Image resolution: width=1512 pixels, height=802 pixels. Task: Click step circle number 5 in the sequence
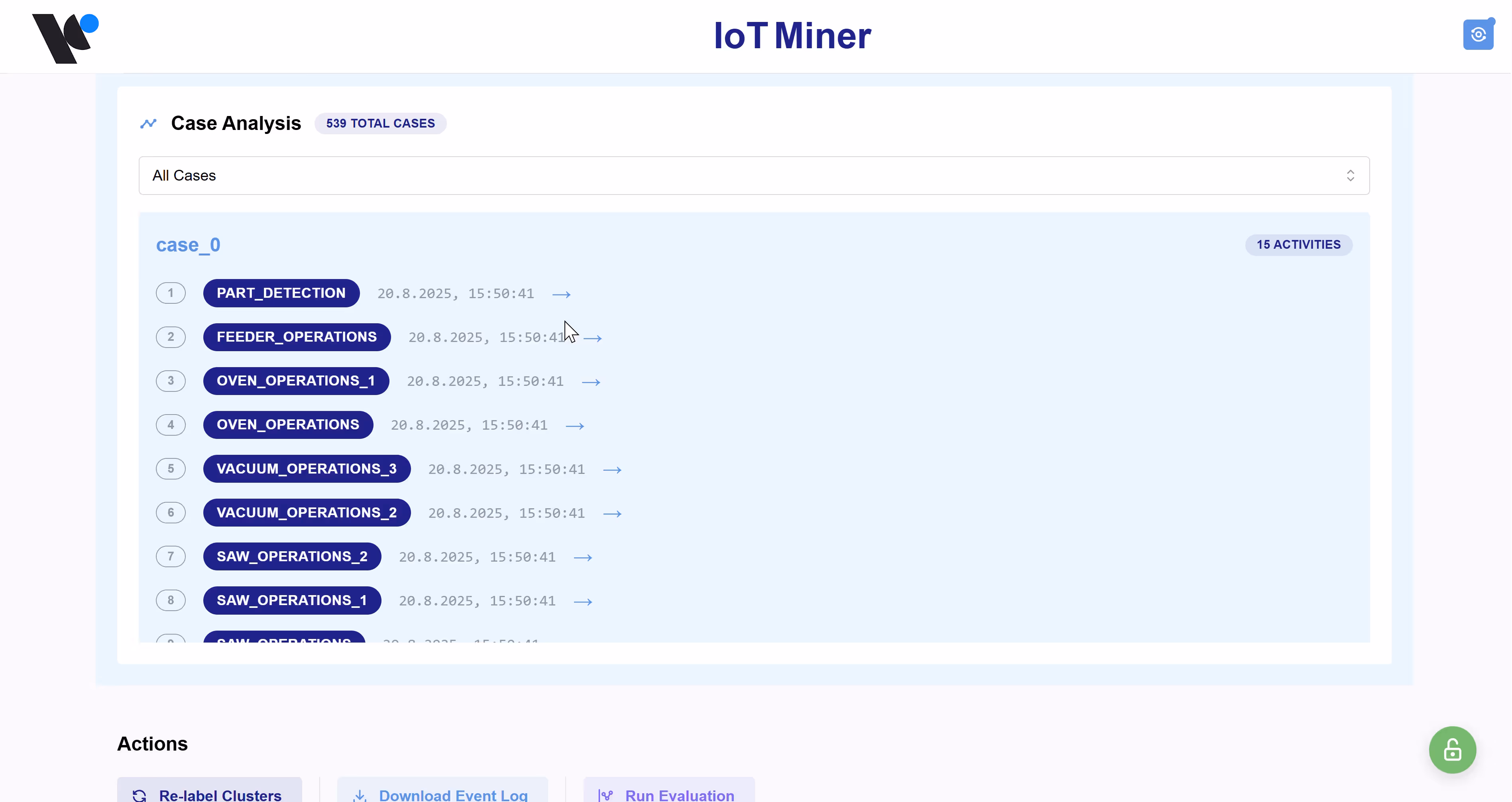tap(171, 468)
